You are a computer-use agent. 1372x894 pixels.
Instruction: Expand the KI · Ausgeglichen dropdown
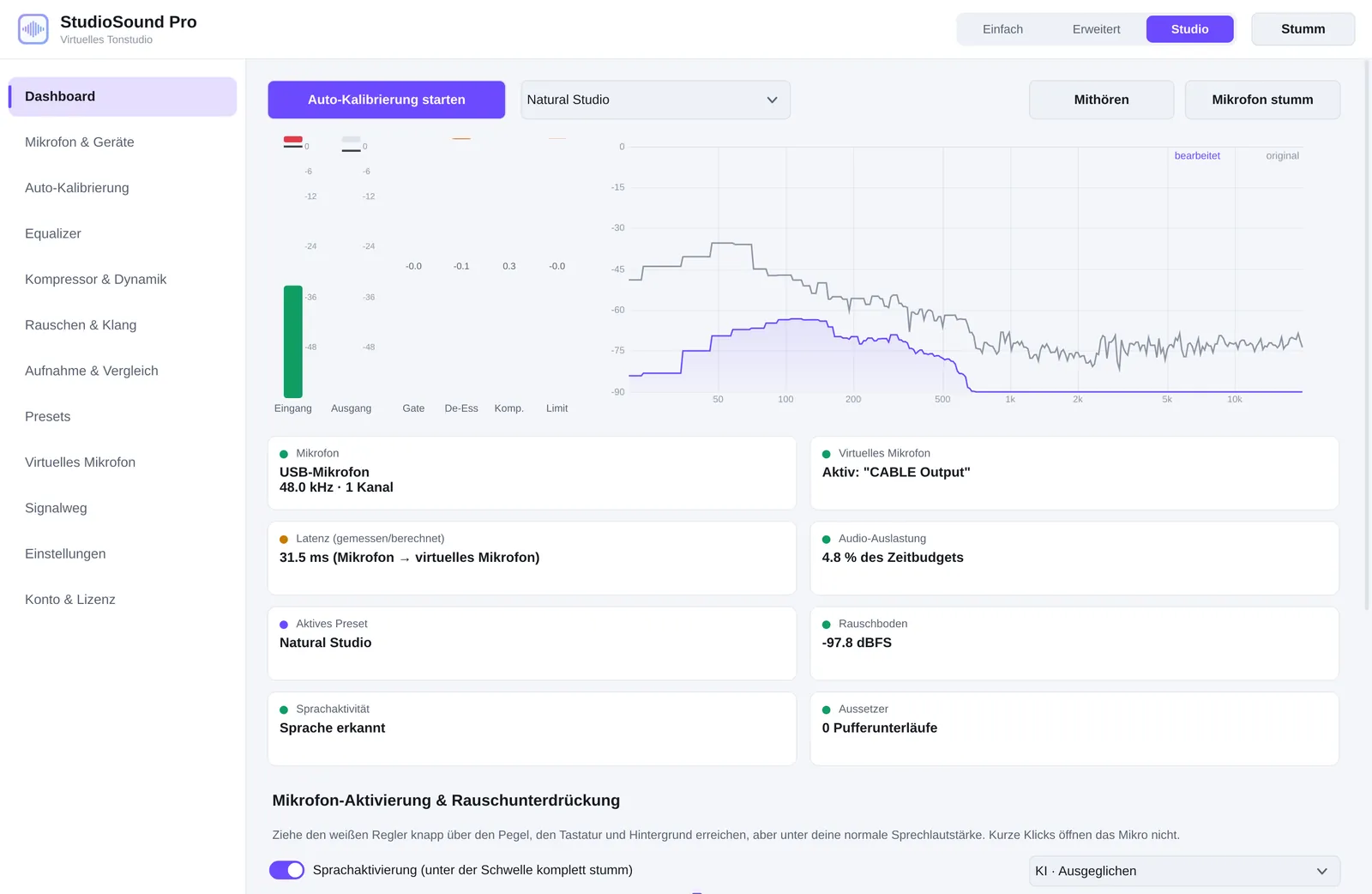1184,871
